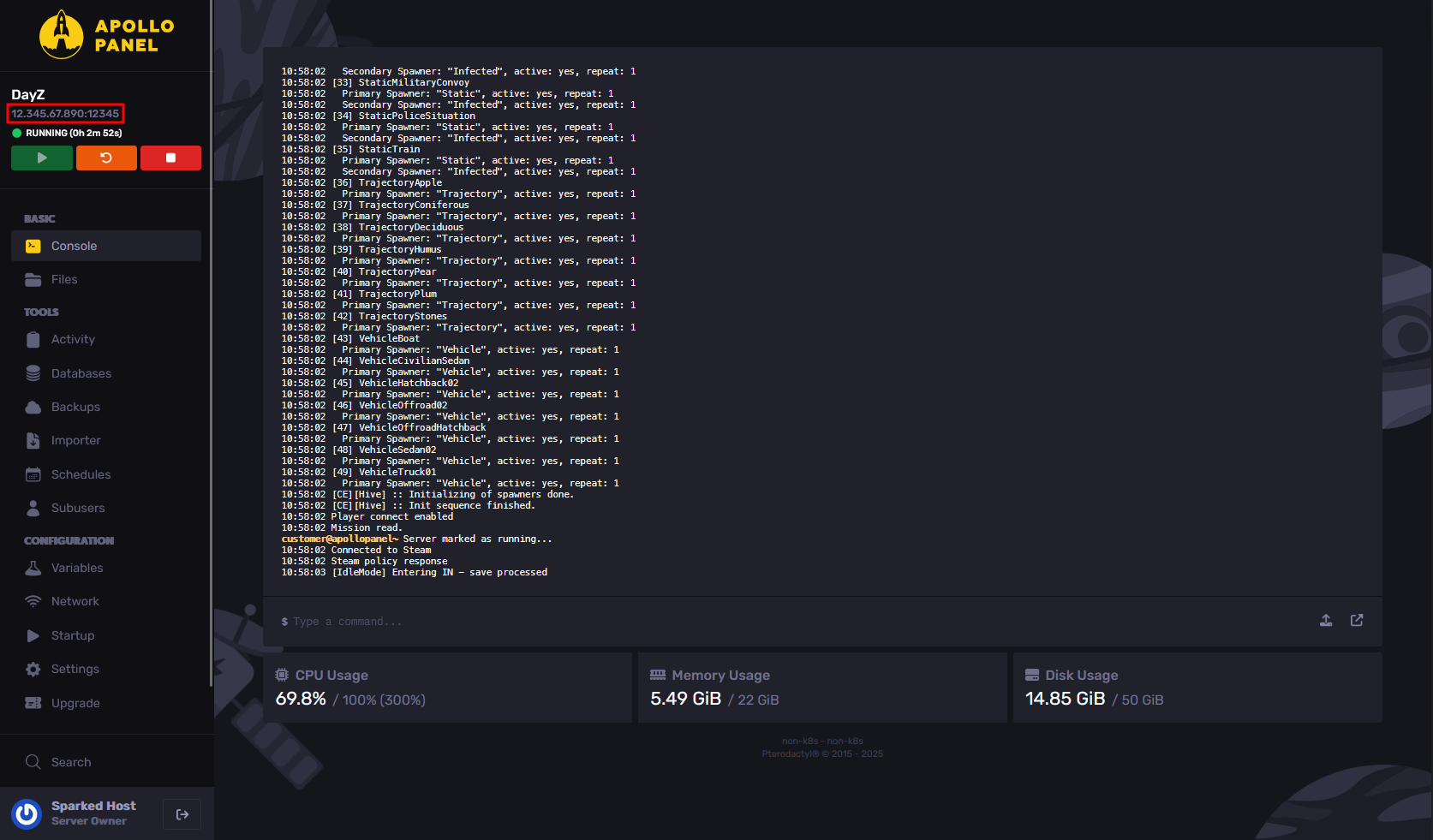Image resolution: width=1433 pixels, height=840 pixels.
Task: Click the Apollo Panel logo
Action: (x=106, y=34)
